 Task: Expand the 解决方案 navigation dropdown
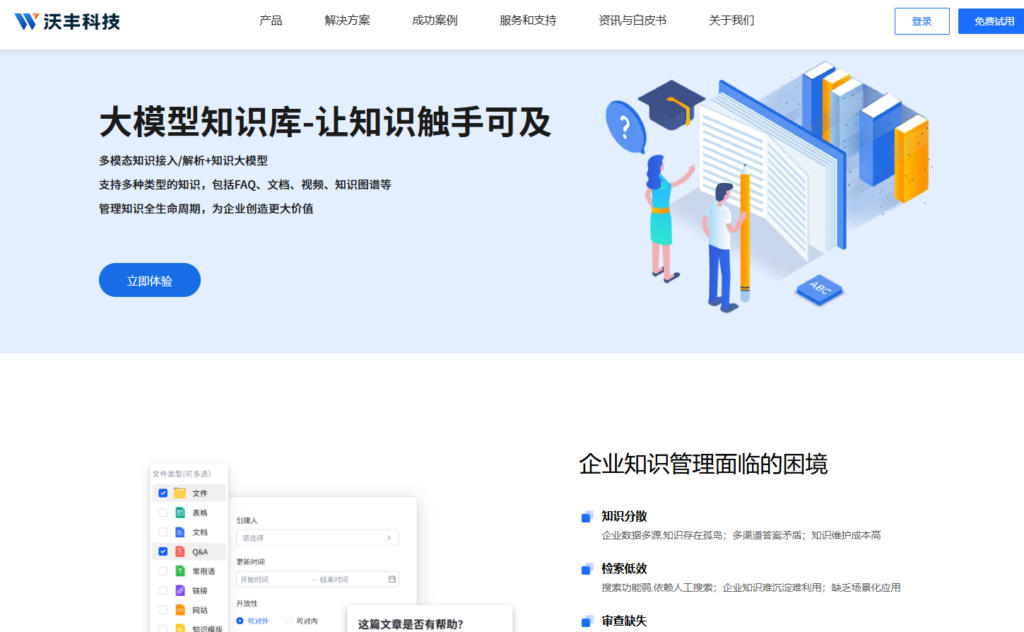tap(345, 19)
